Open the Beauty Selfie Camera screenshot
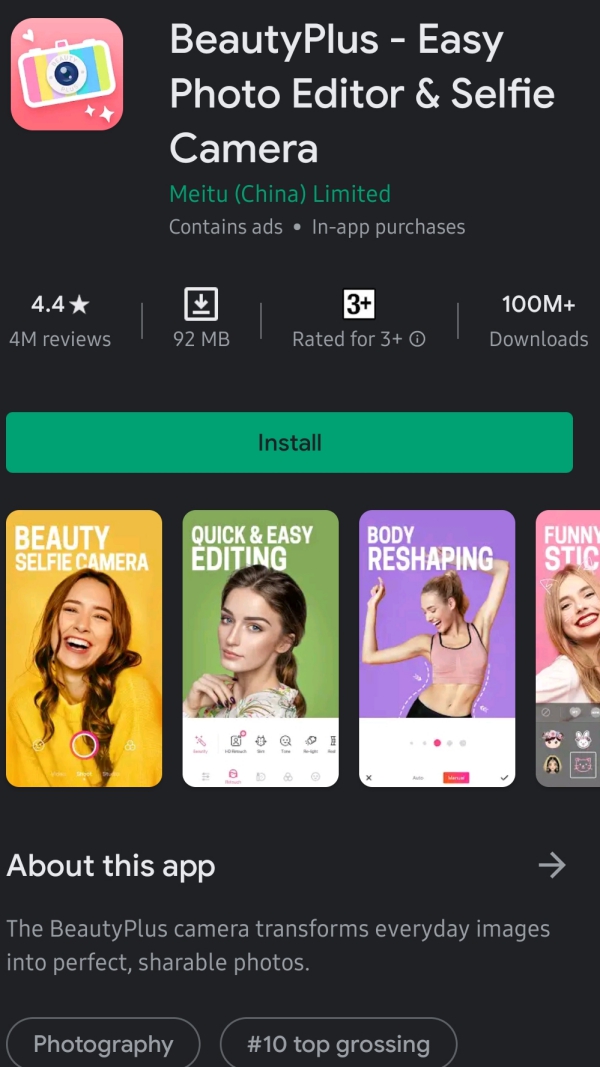Screen dimensions: 600x1067 [x=84, y=649]
